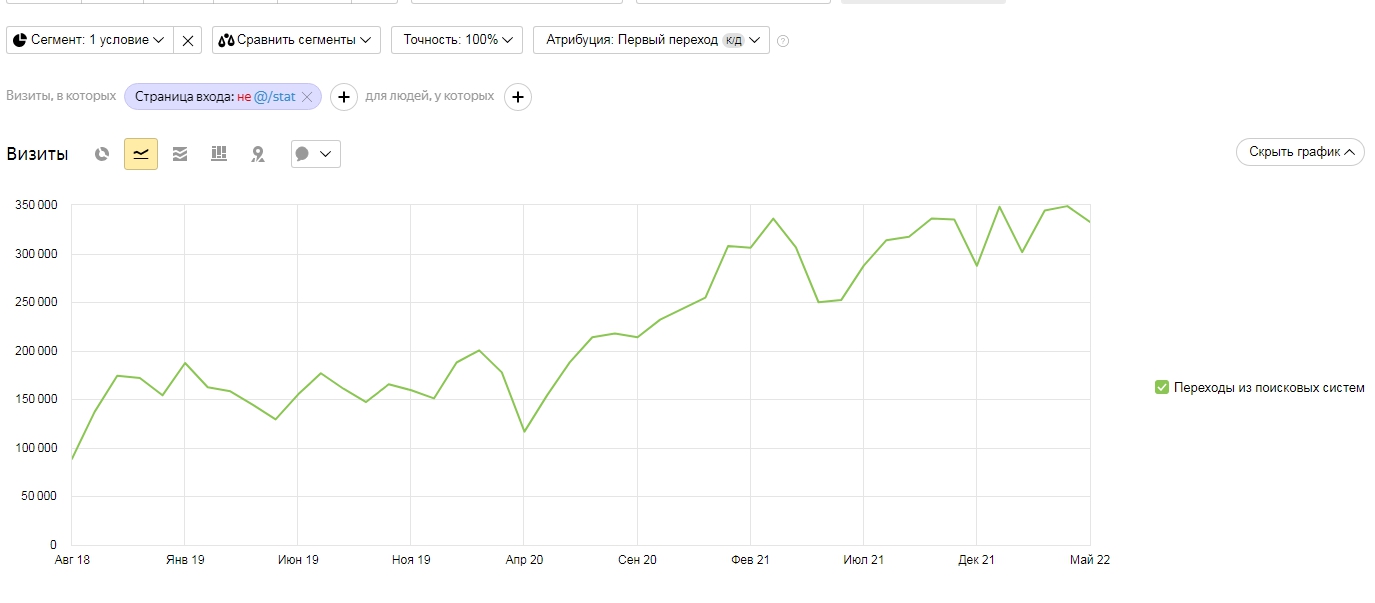Viewport: 1375px width, 603px height.
Task: Click the chart peak near Фев 21
Action: 773,218
